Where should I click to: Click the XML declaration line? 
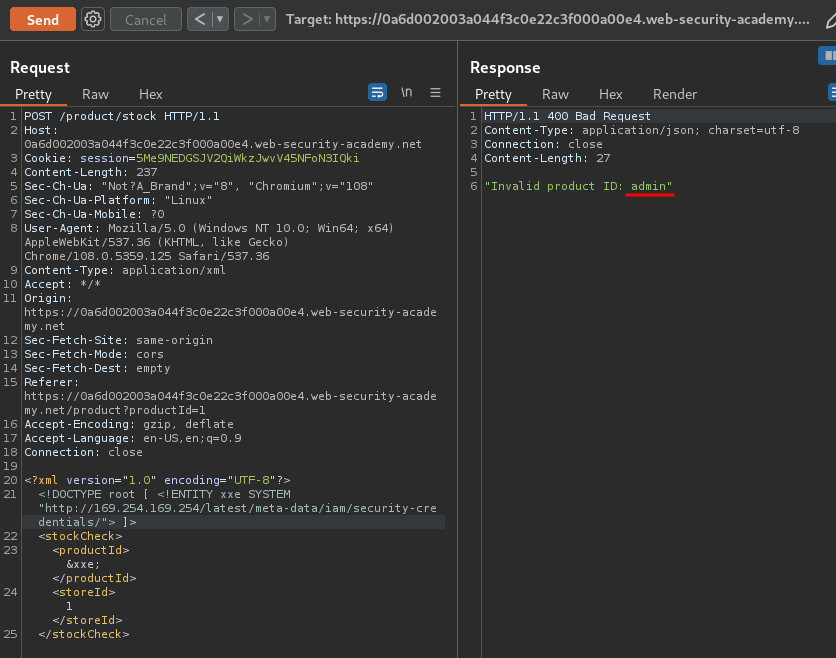point(157,480)
